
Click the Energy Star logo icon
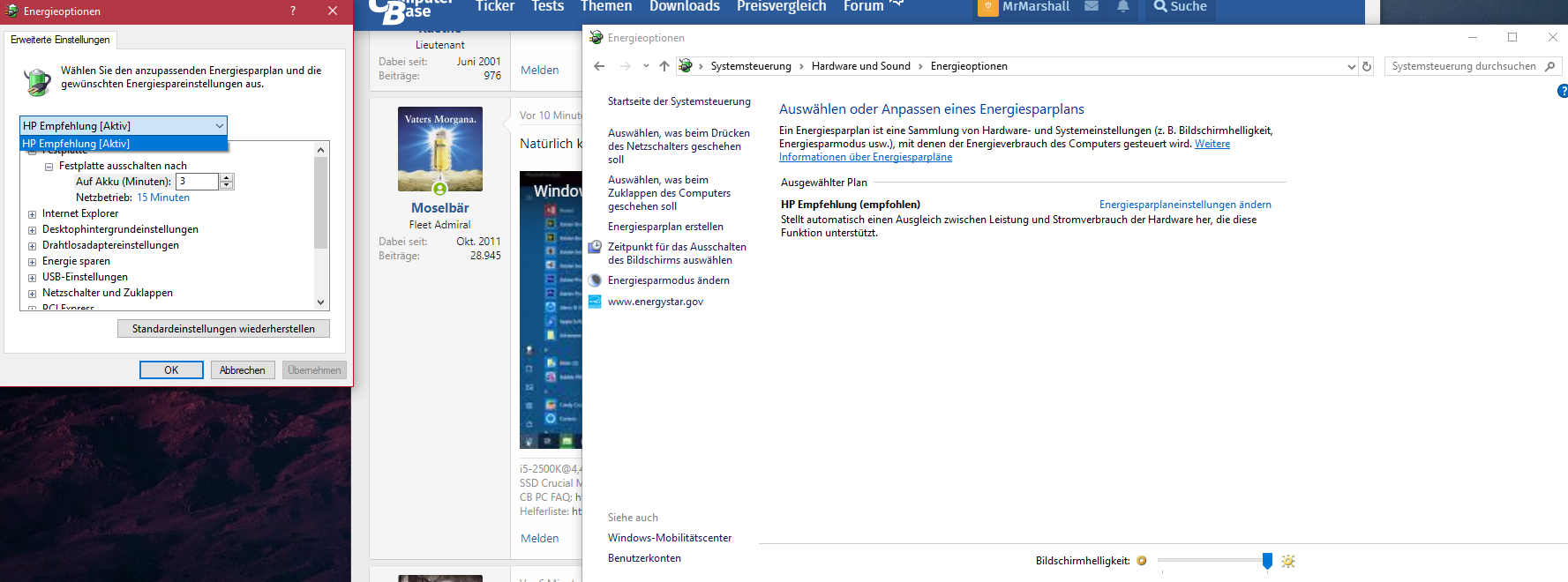pyautogui.click(x=596, y=302)
